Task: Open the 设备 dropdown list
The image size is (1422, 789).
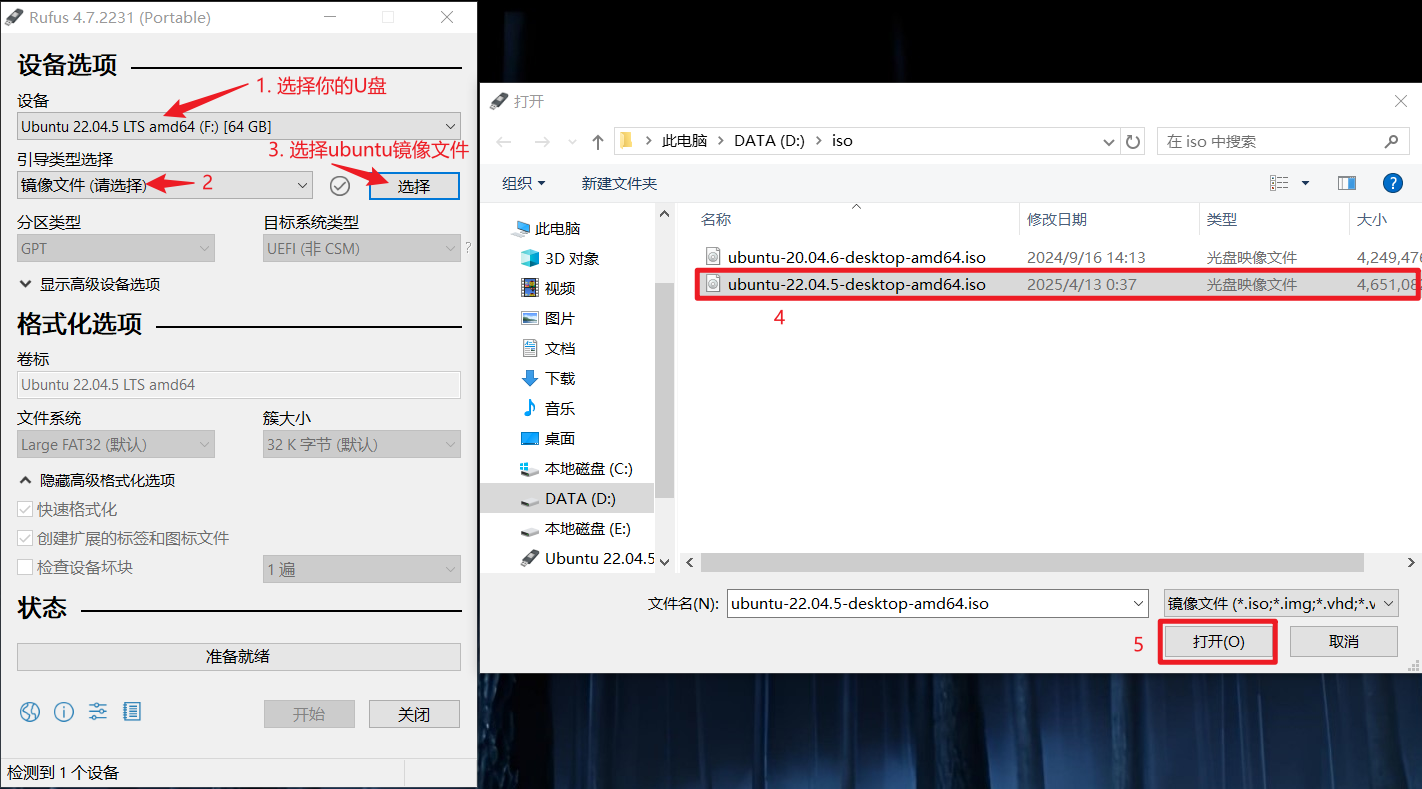Action: click(x=239, y=126)
